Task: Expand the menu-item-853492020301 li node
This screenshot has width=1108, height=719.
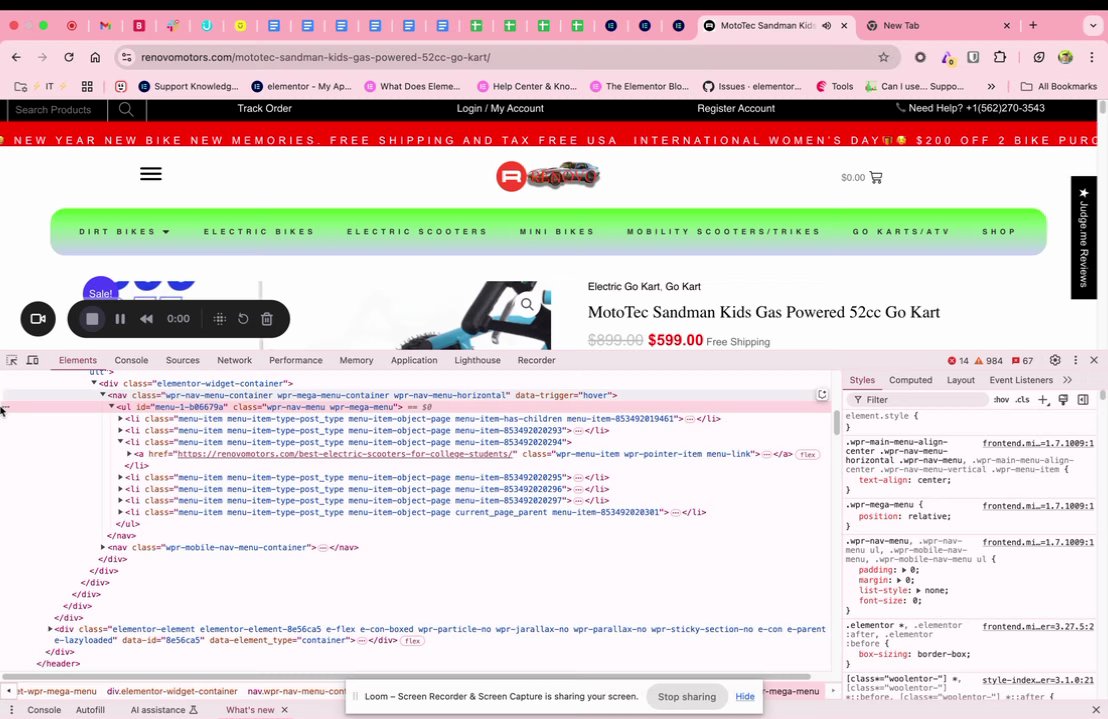Action: (120, 512)
